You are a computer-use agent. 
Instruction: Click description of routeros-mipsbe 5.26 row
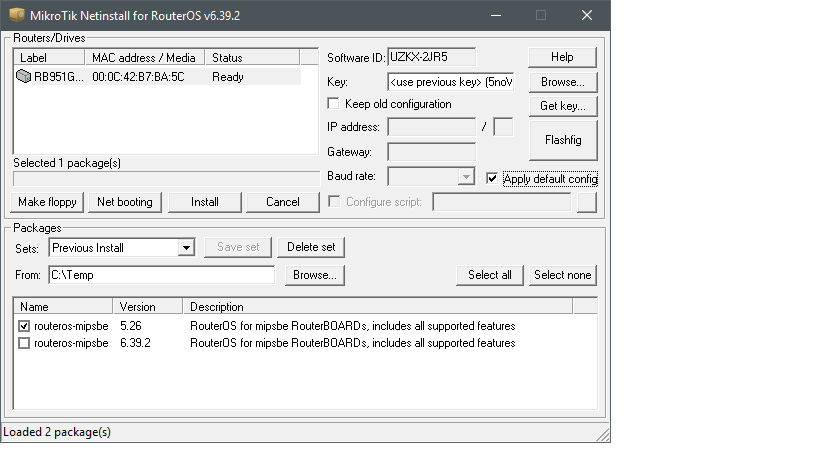(353, 326)
